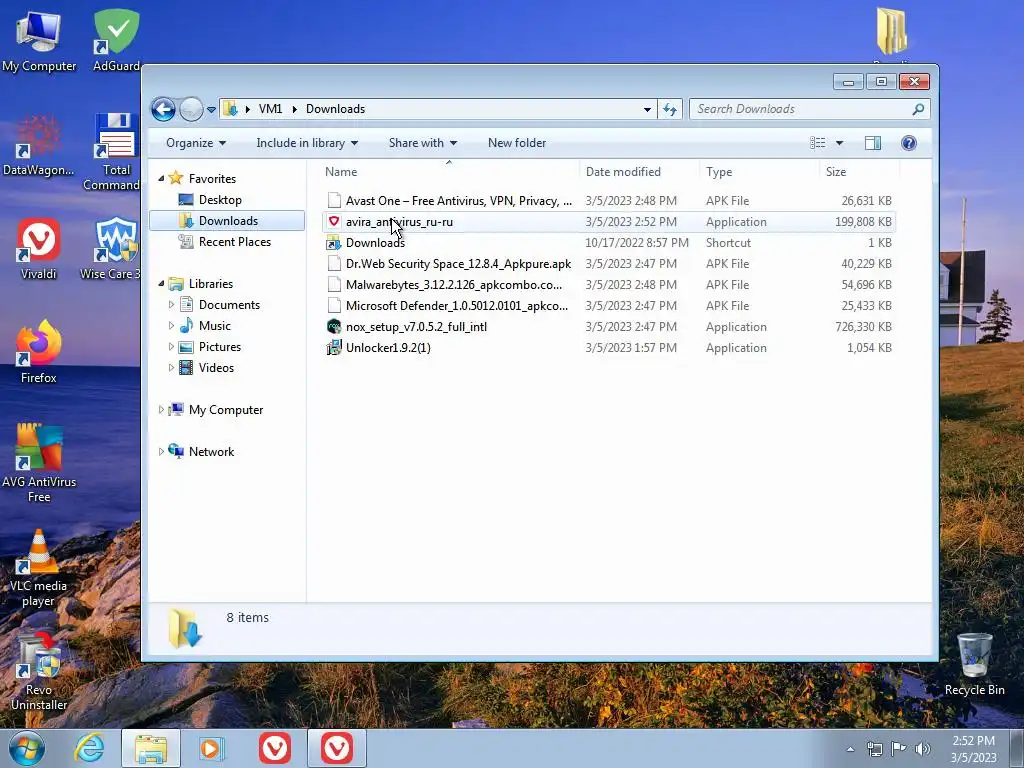The height and width of the screenshot is (768, 1024).
Task: Expand the Music library
Action: (171, 326)
